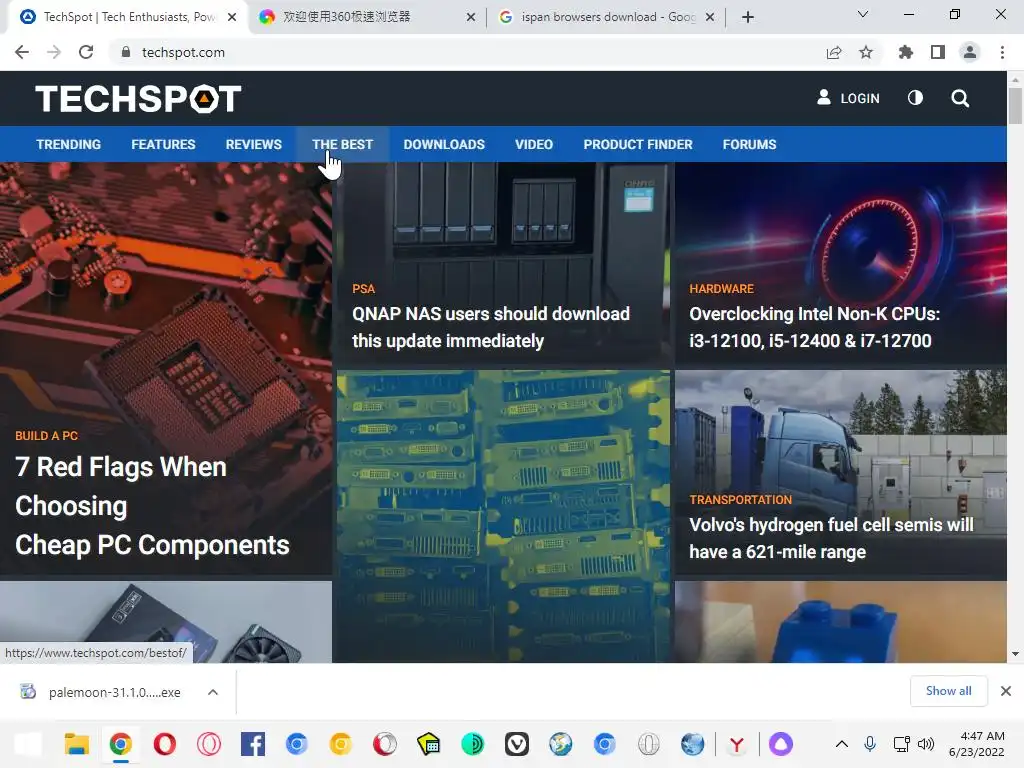The height and width of the screenshot is (768, 1024).
Task: Open the Extensions puzzle icon
Action: tap(905, 52)
